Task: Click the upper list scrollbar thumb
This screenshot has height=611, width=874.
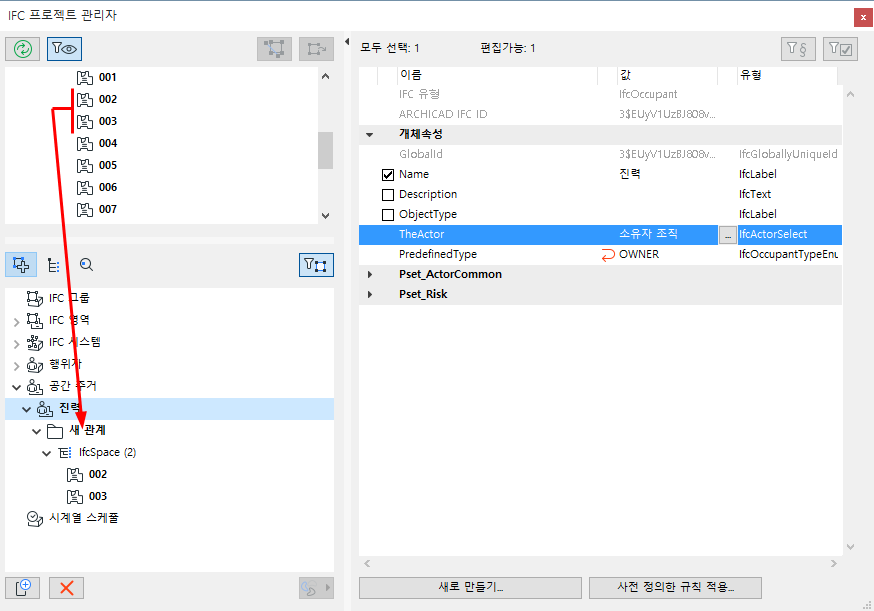Action: (x=326, y=150)
